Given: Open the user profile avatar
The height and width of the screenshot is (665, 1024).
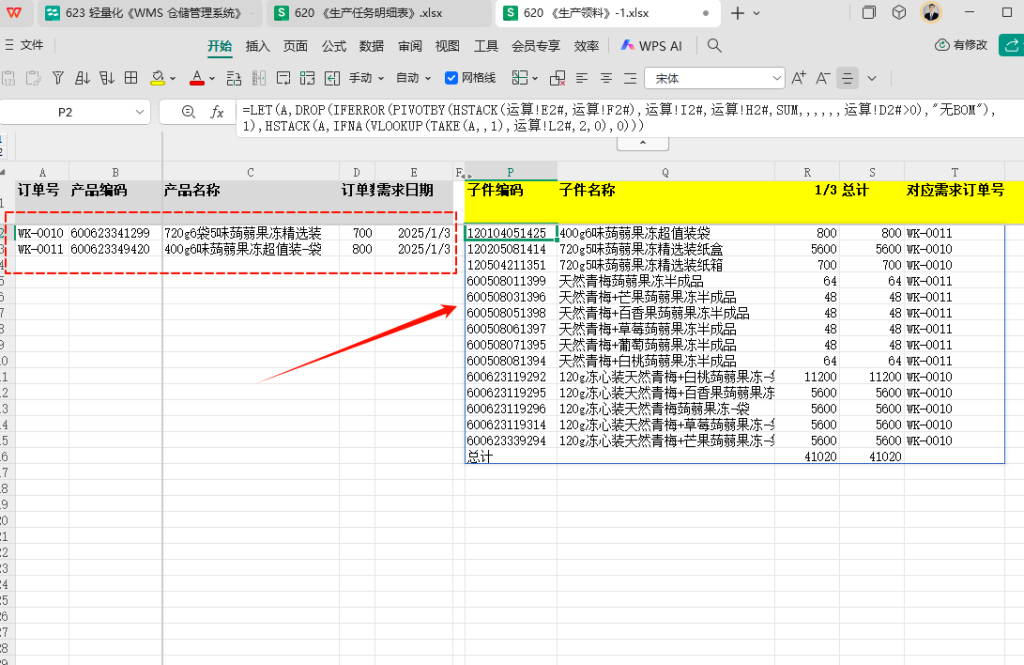Looking at the screenshot, I should pyautogui.click(x=931, y=12).
